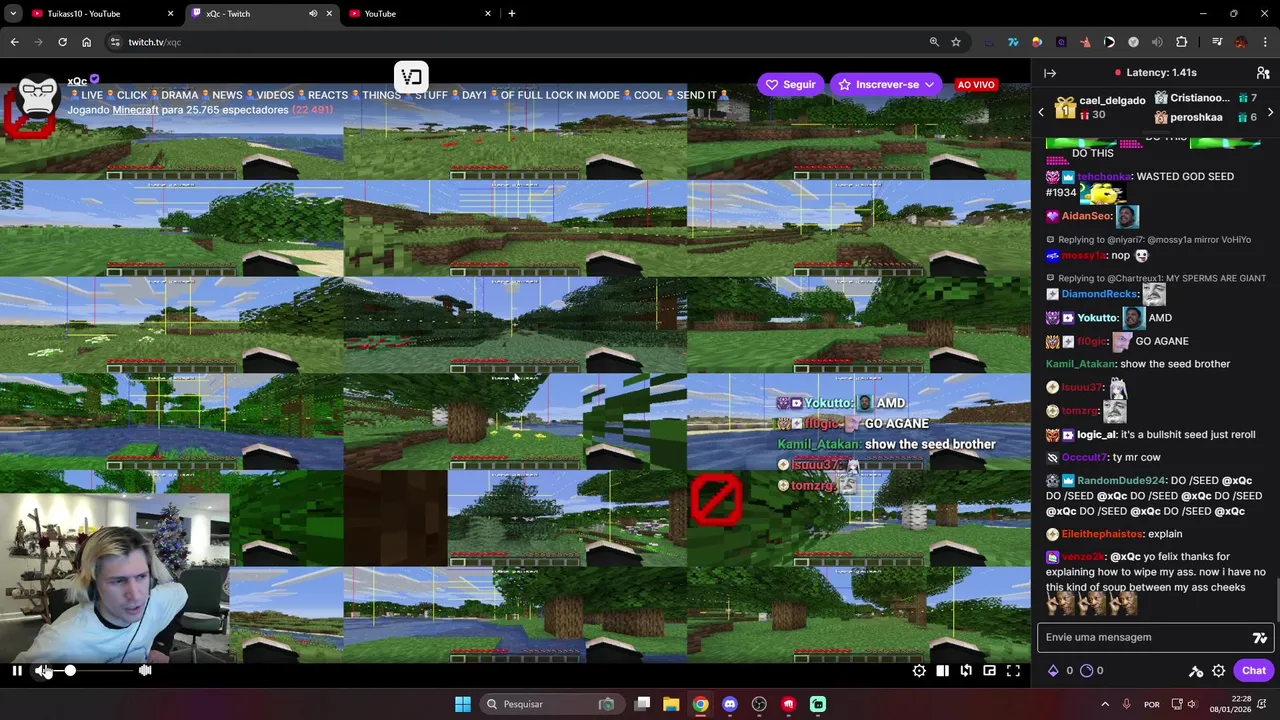
Task: Open a new browser tab
Action: (512, 14)
